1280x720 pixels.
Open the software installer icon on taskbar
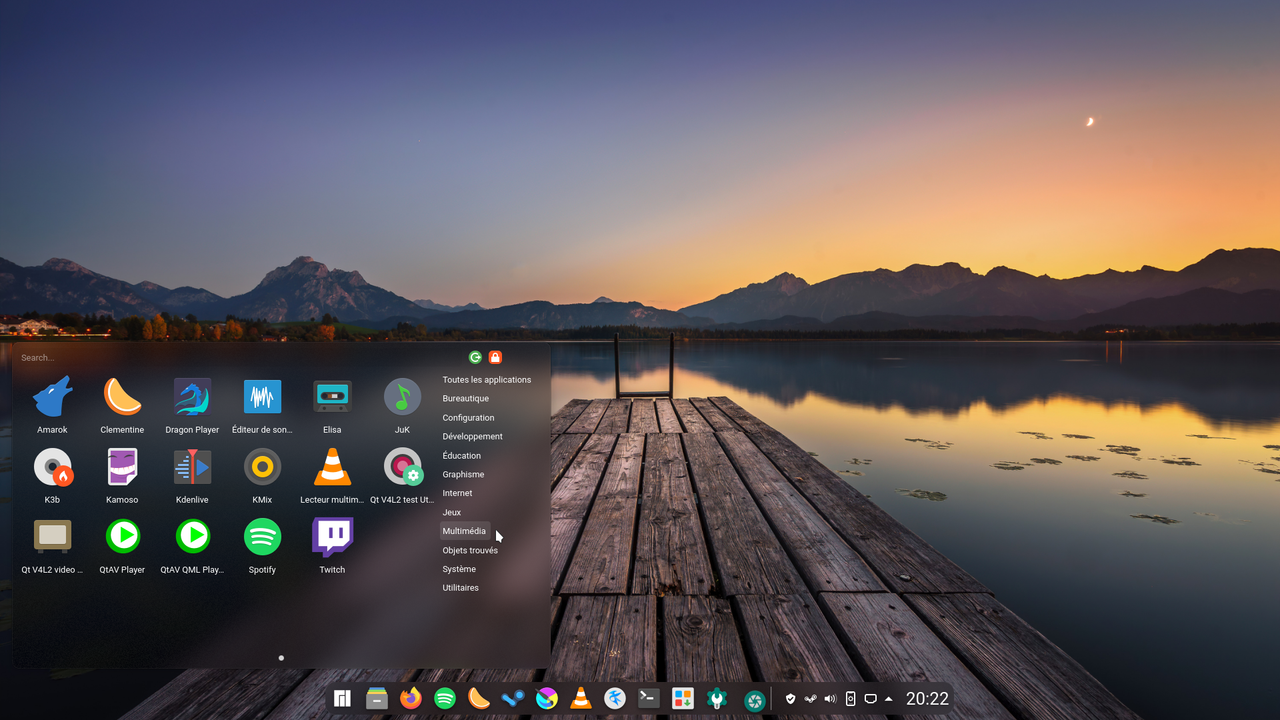tap(683, 699)
